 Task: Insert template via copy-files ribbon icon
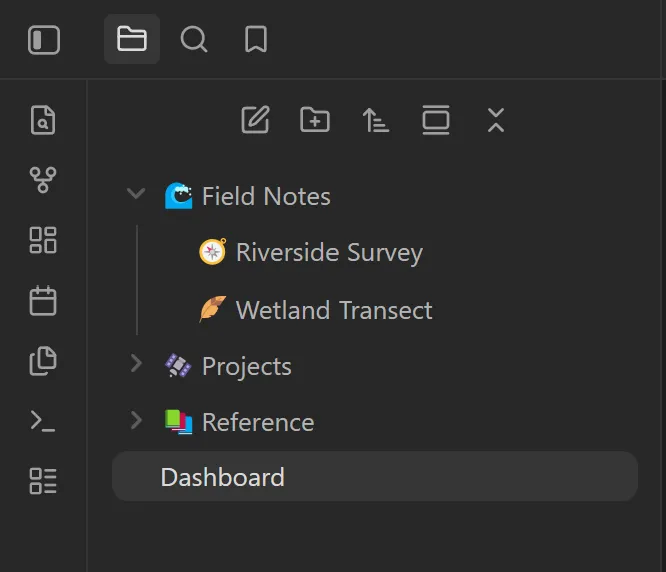coord(43,361)
